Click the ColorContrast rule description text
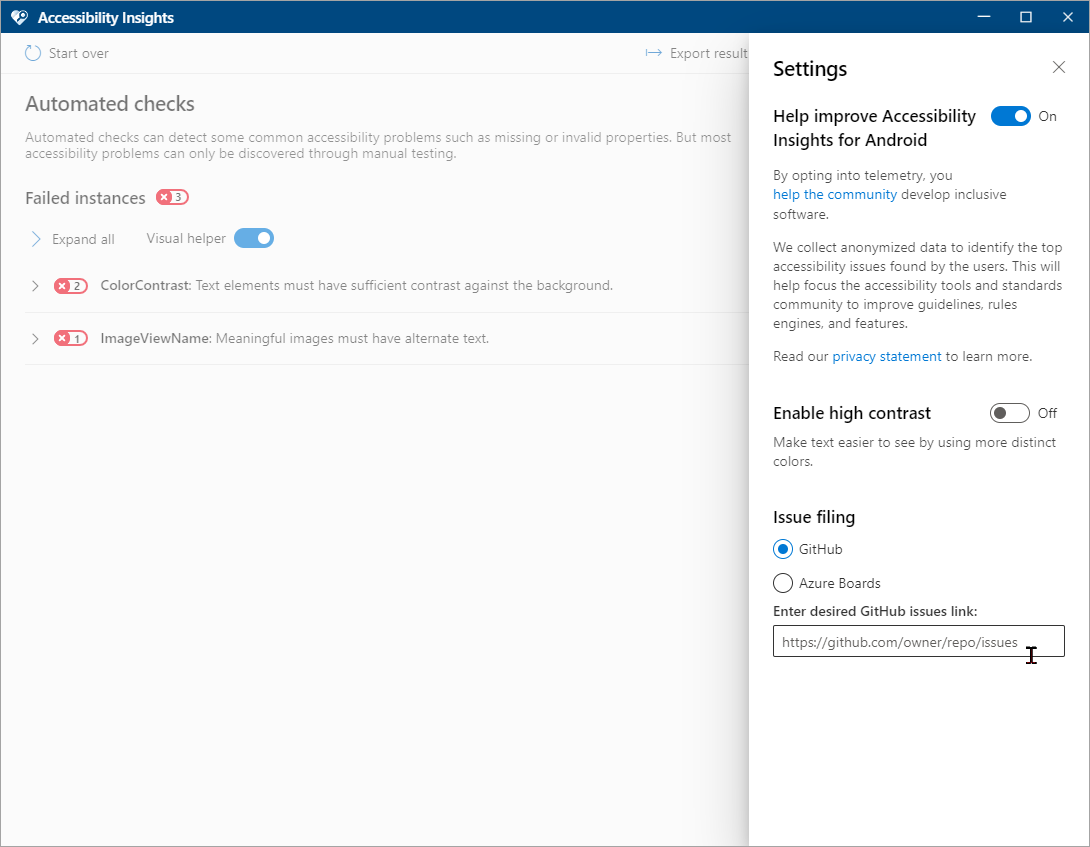Image resolution: width=1090 pixels, height=847 pixels. 404,286
